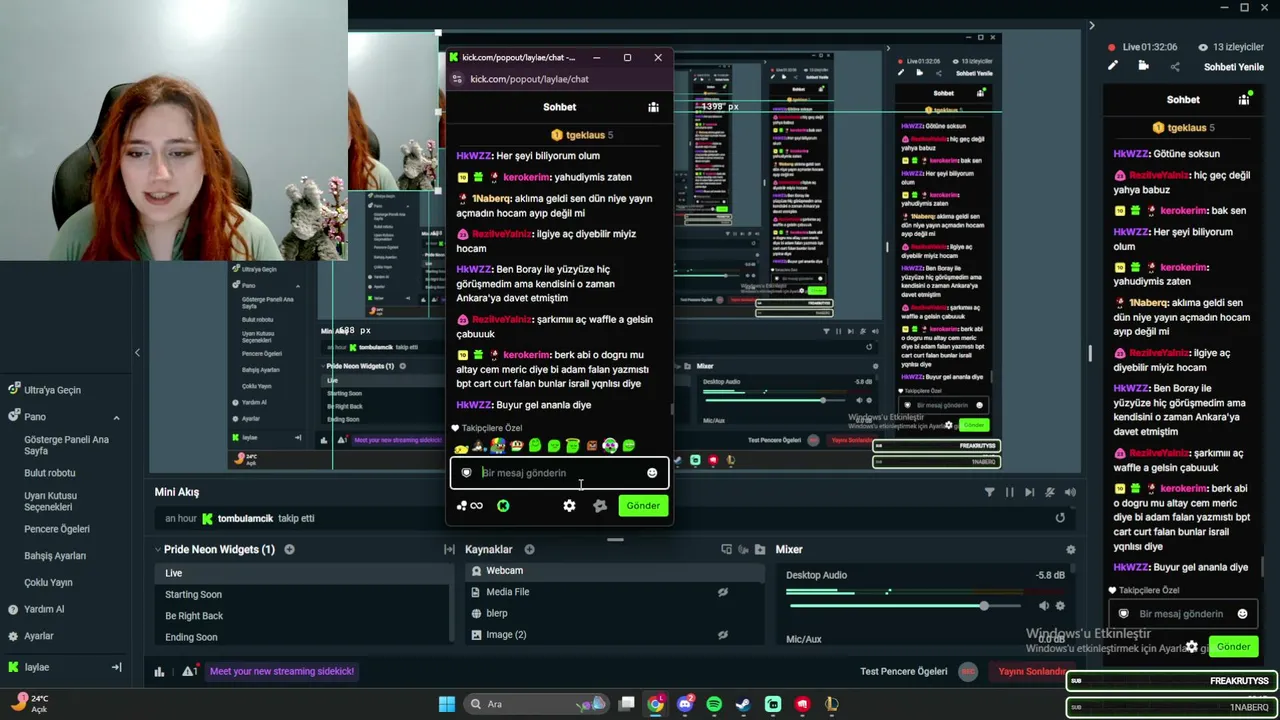This screenshot has height=720, width=1280.
Task: Focus the docked chat message field
Action: 1182,614
